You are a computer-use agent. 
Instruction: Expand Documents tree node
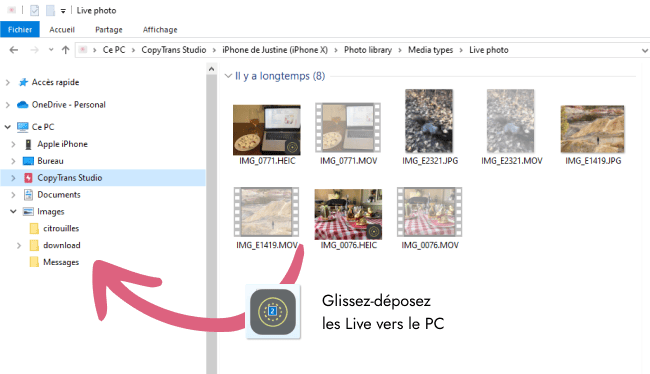click(13, 195)
